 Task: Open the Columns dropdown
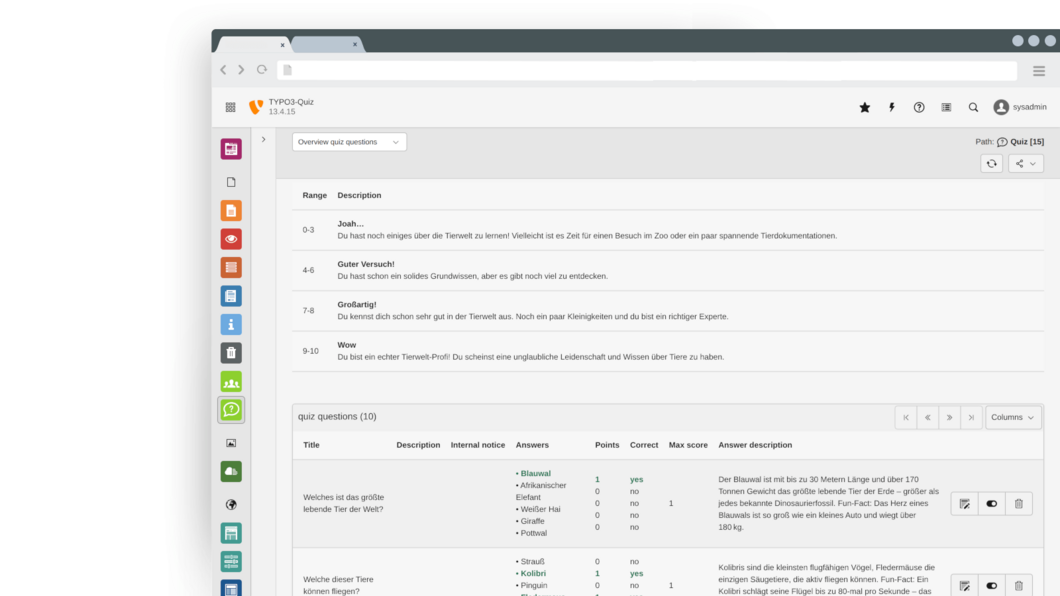[1013, 417]
